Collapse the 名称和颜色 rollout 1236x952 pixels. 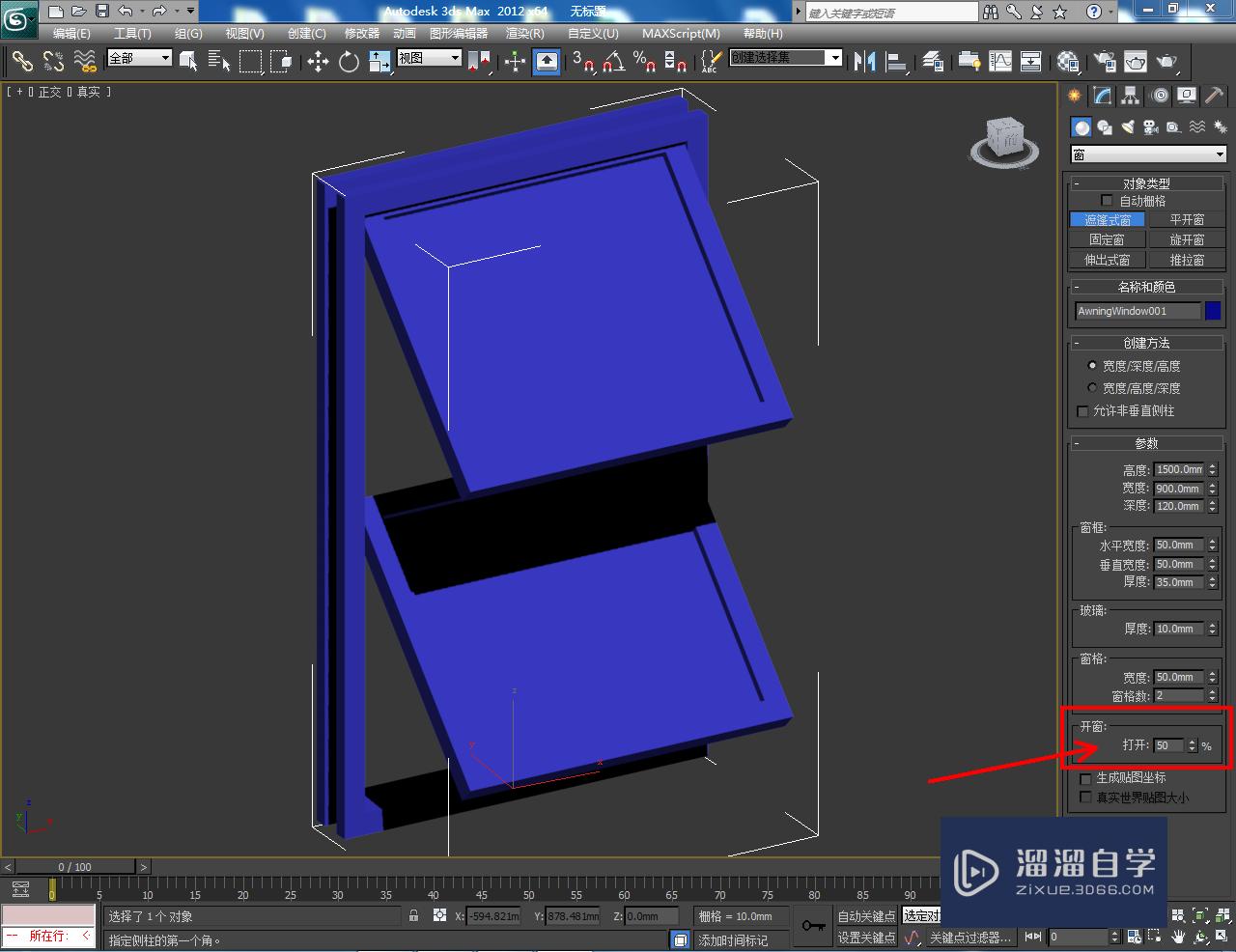click(x=1146, y=287)
